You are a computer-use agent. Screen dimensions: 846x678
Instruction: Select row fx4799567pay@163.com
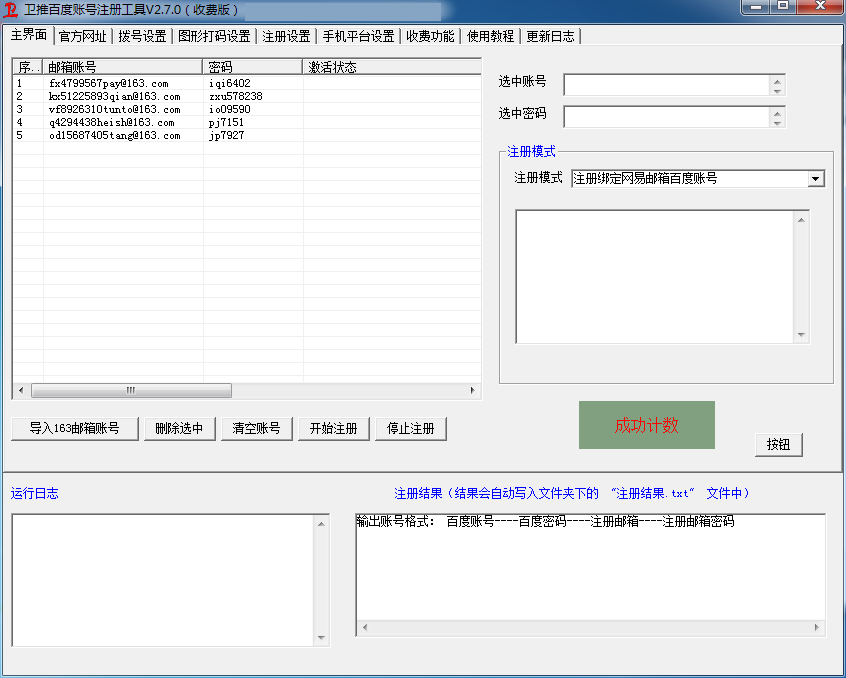247,84
